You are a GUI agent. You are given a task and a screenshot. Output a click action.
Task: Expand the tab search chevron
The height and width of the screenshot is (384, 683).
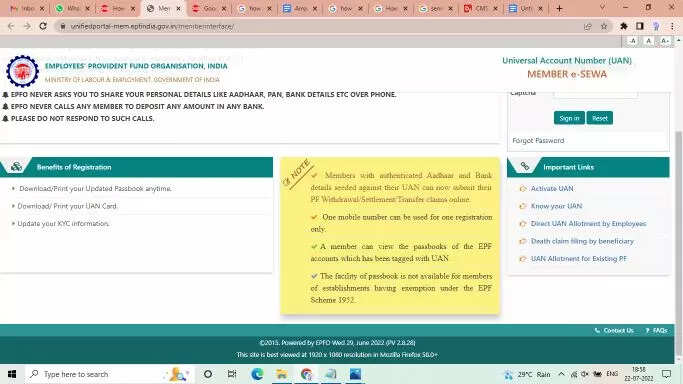click(x=602, y=8)
